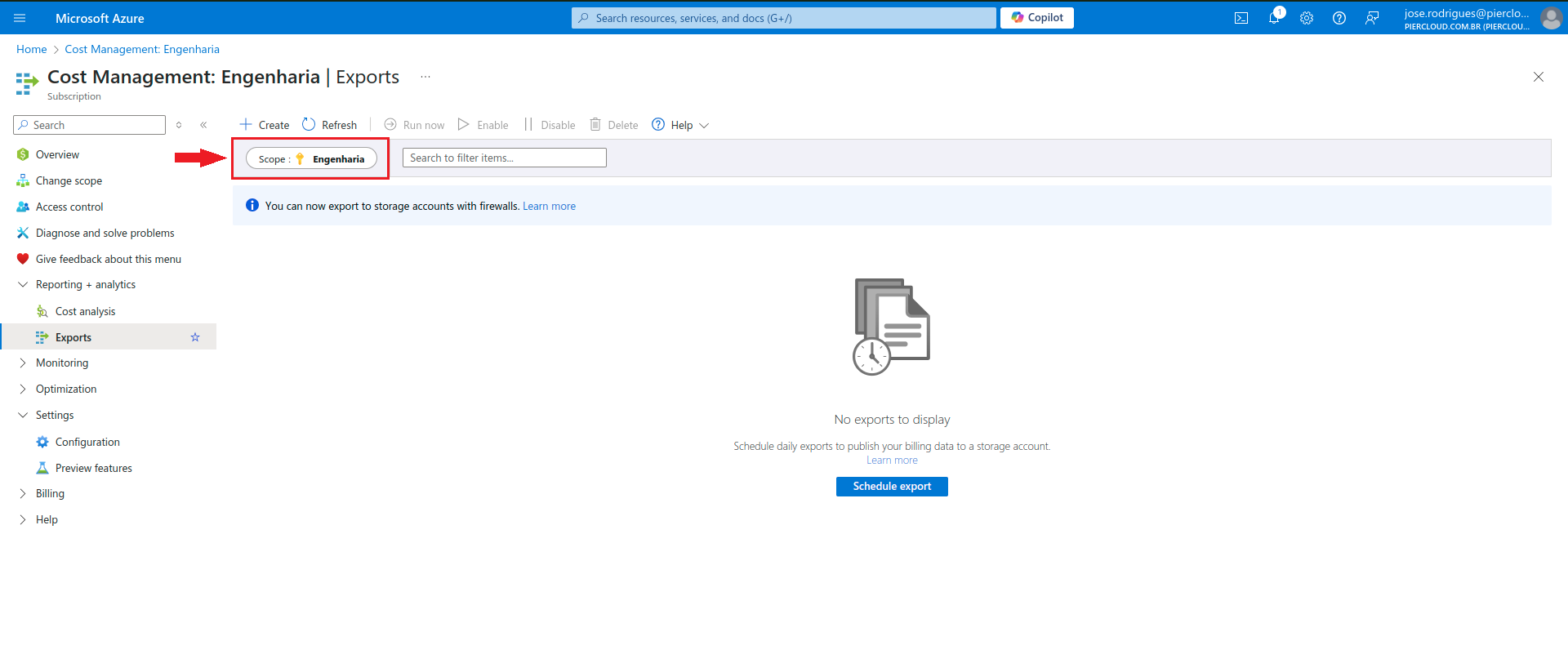Click Create in the toolbar

point(265,125)
